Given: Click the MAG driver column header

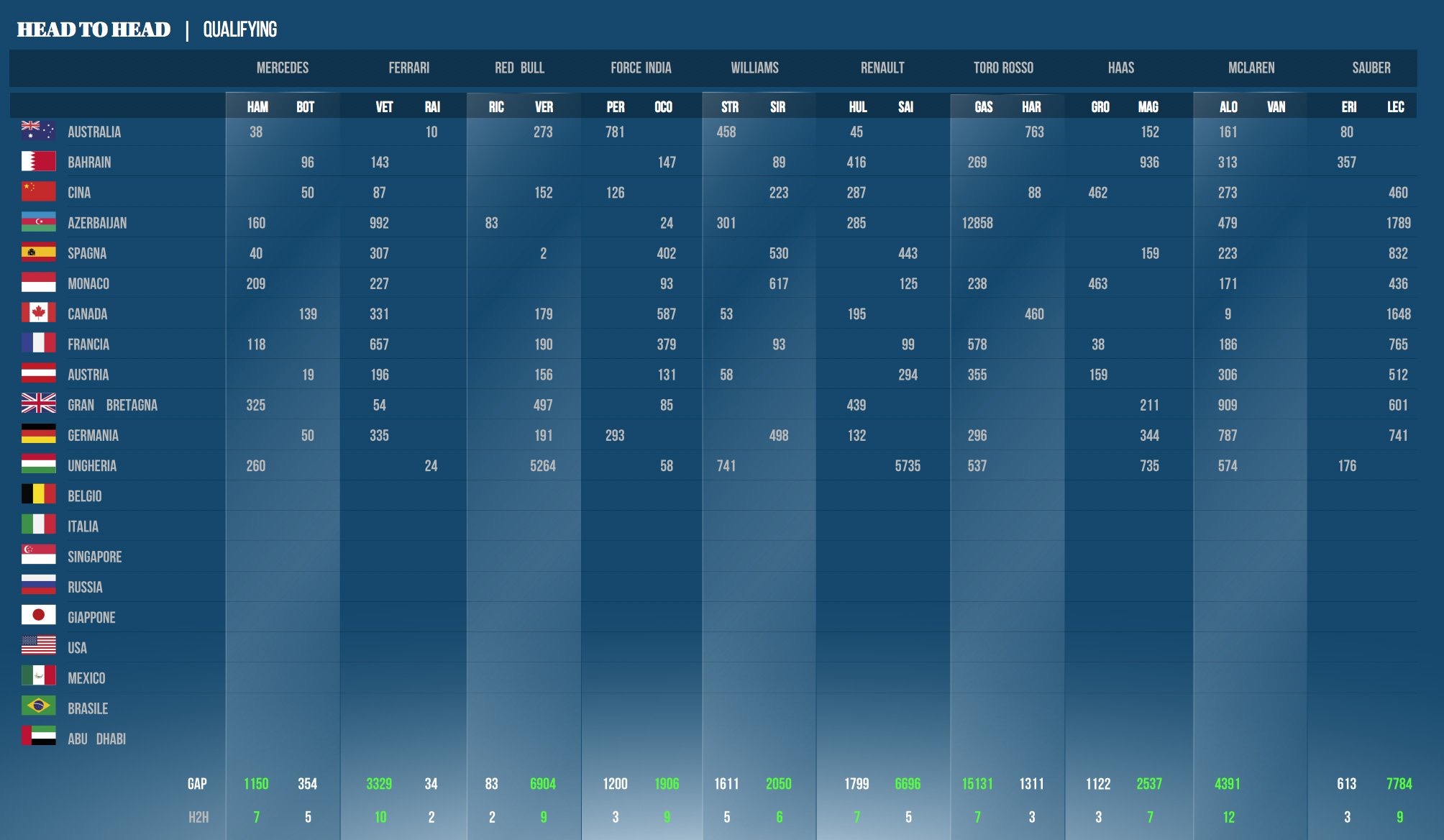Looking at the screenshot, I should pyautogui.click(x=1148, y=107).
